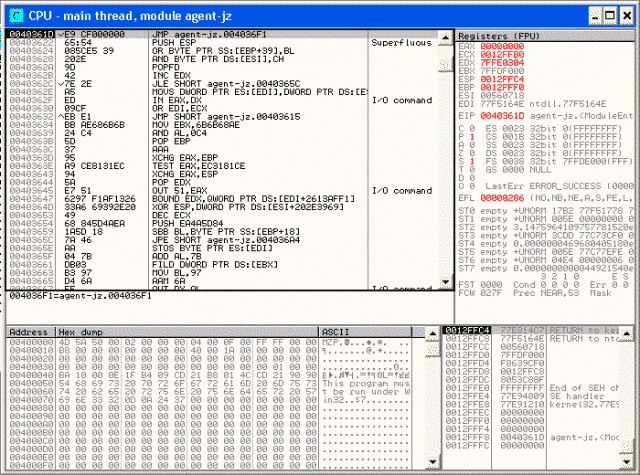Image resolution: width=640 pixels, height=475 pixels.
Task: Click the ST2 FPU register row
Action: [x=546, y=227]
